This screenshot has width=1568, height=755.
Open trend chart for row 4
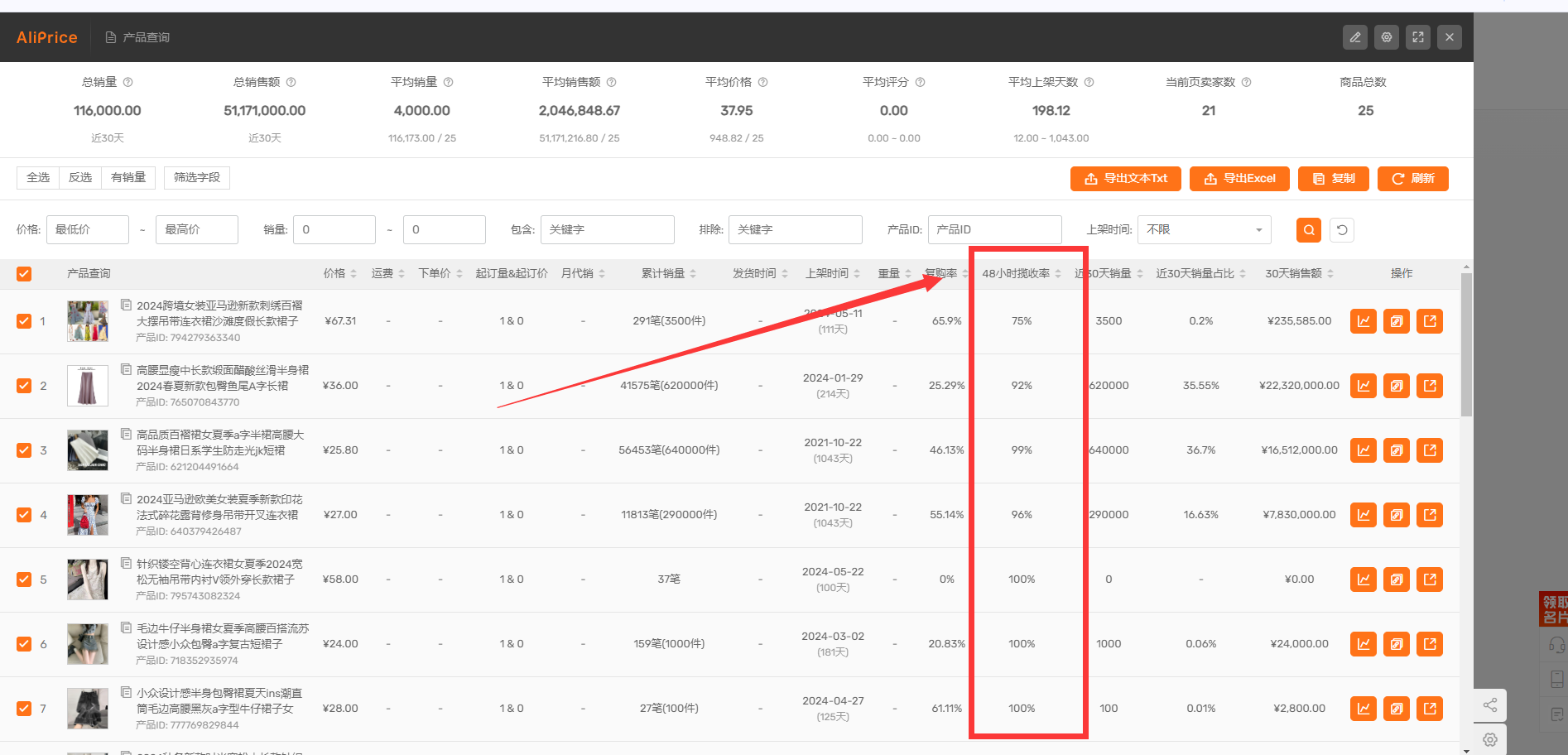(1364, 515)
